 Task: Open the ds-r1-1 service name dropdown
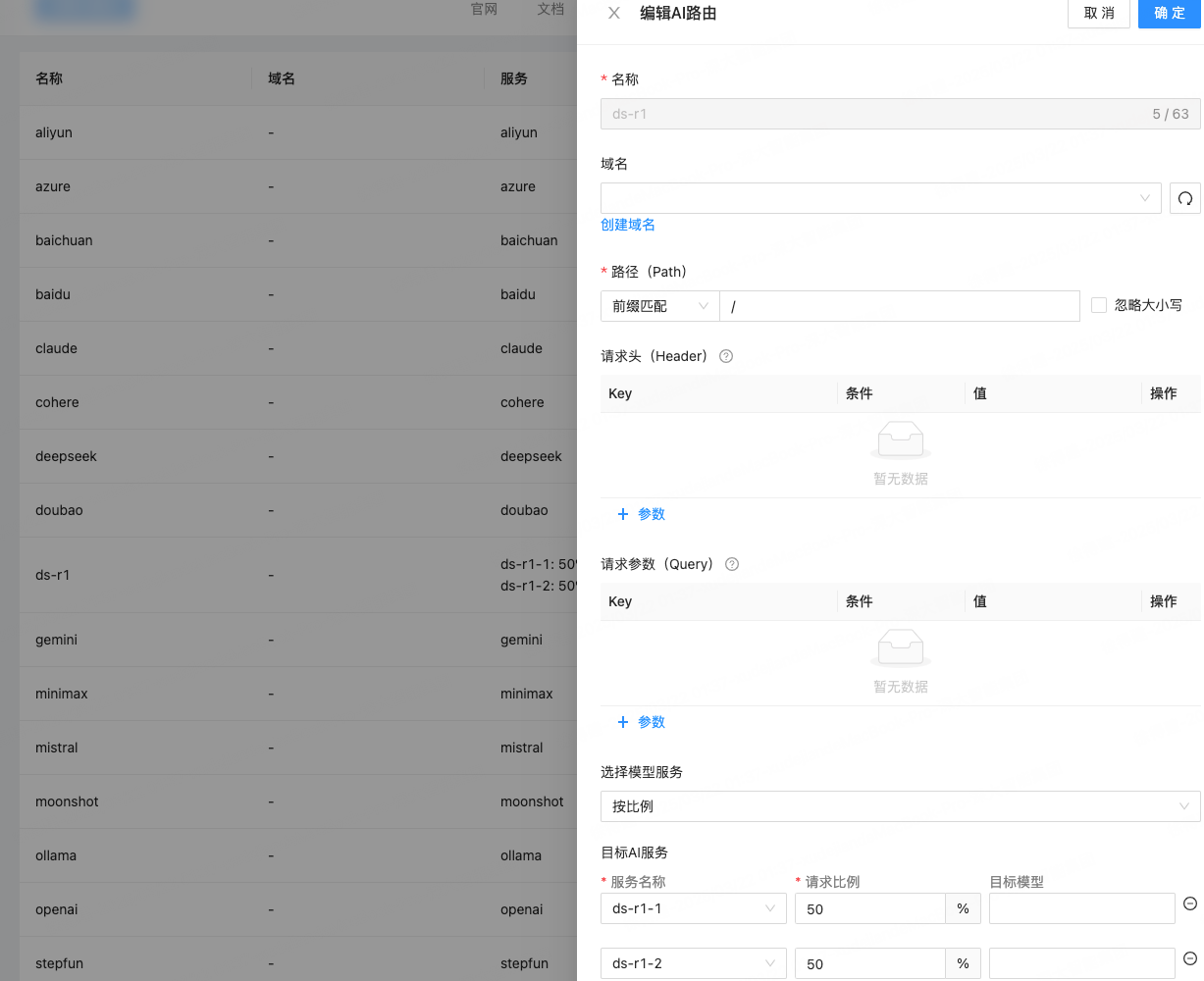[x=693, y=908]
